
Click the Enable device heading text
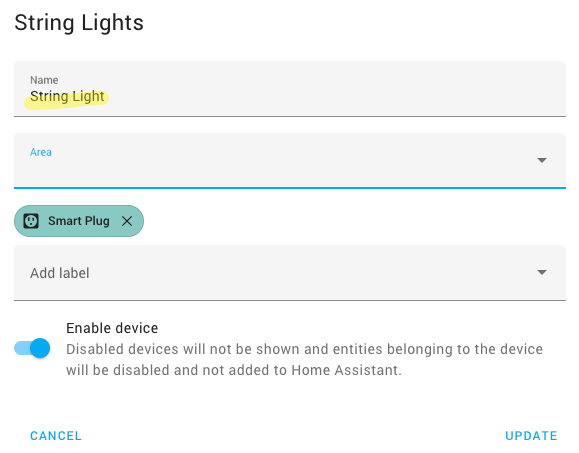click(x=112, y=328)
